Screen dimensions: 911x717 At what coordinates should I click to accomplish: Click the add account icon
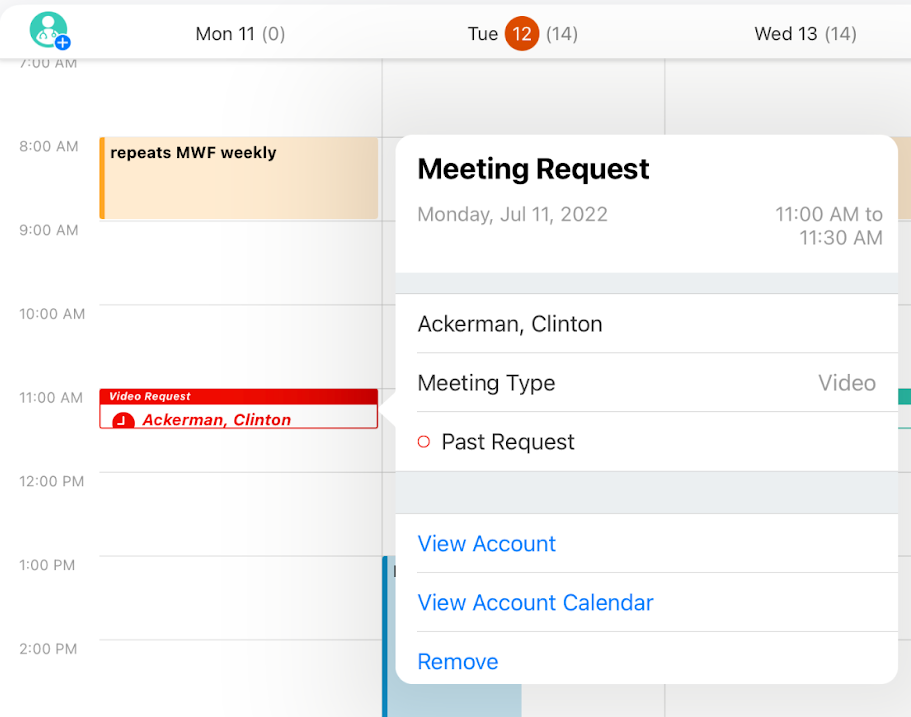click(x=49, y=31)
